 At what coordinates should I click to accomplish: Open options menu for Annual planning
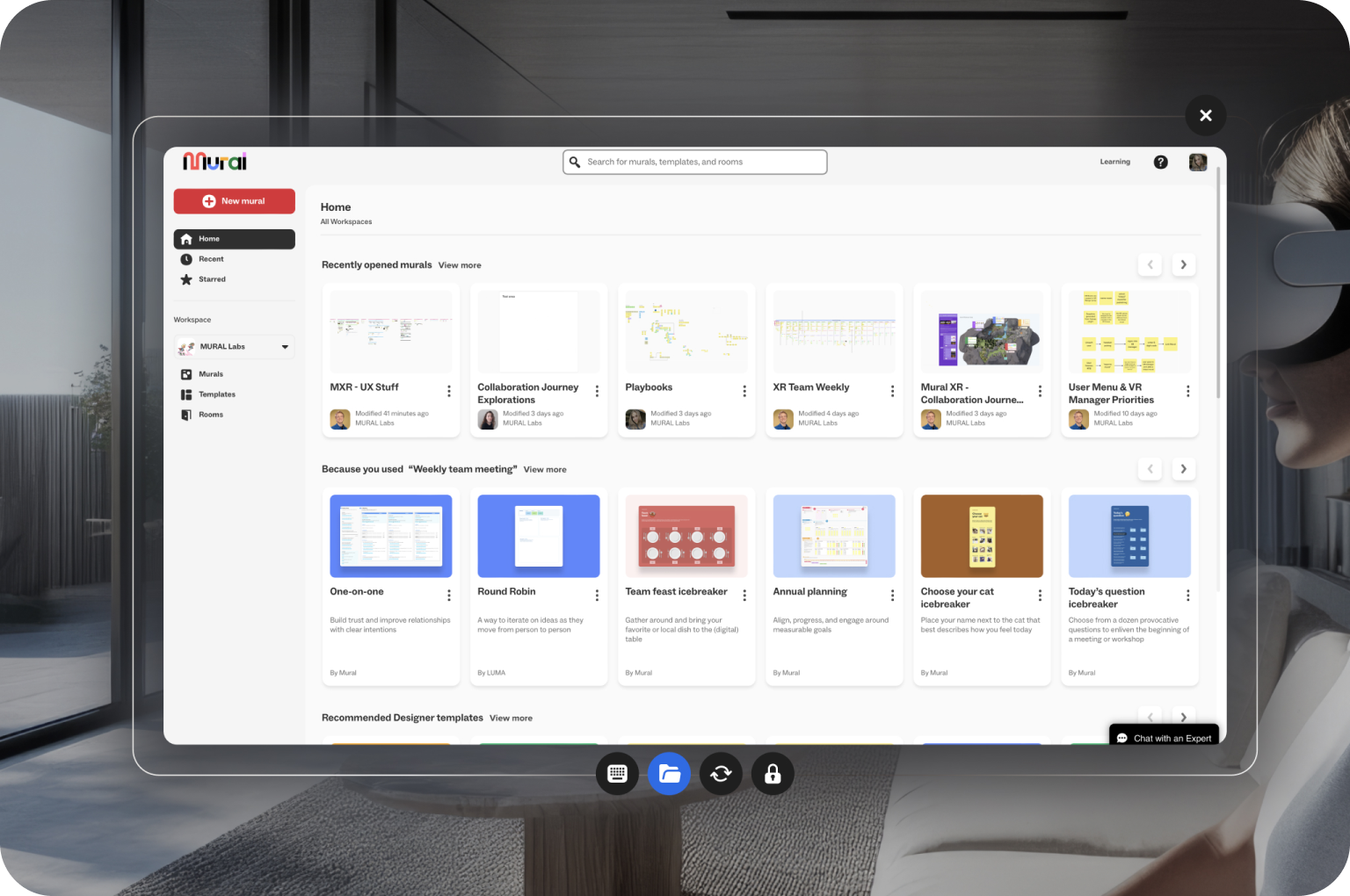[x=892, y=596]
